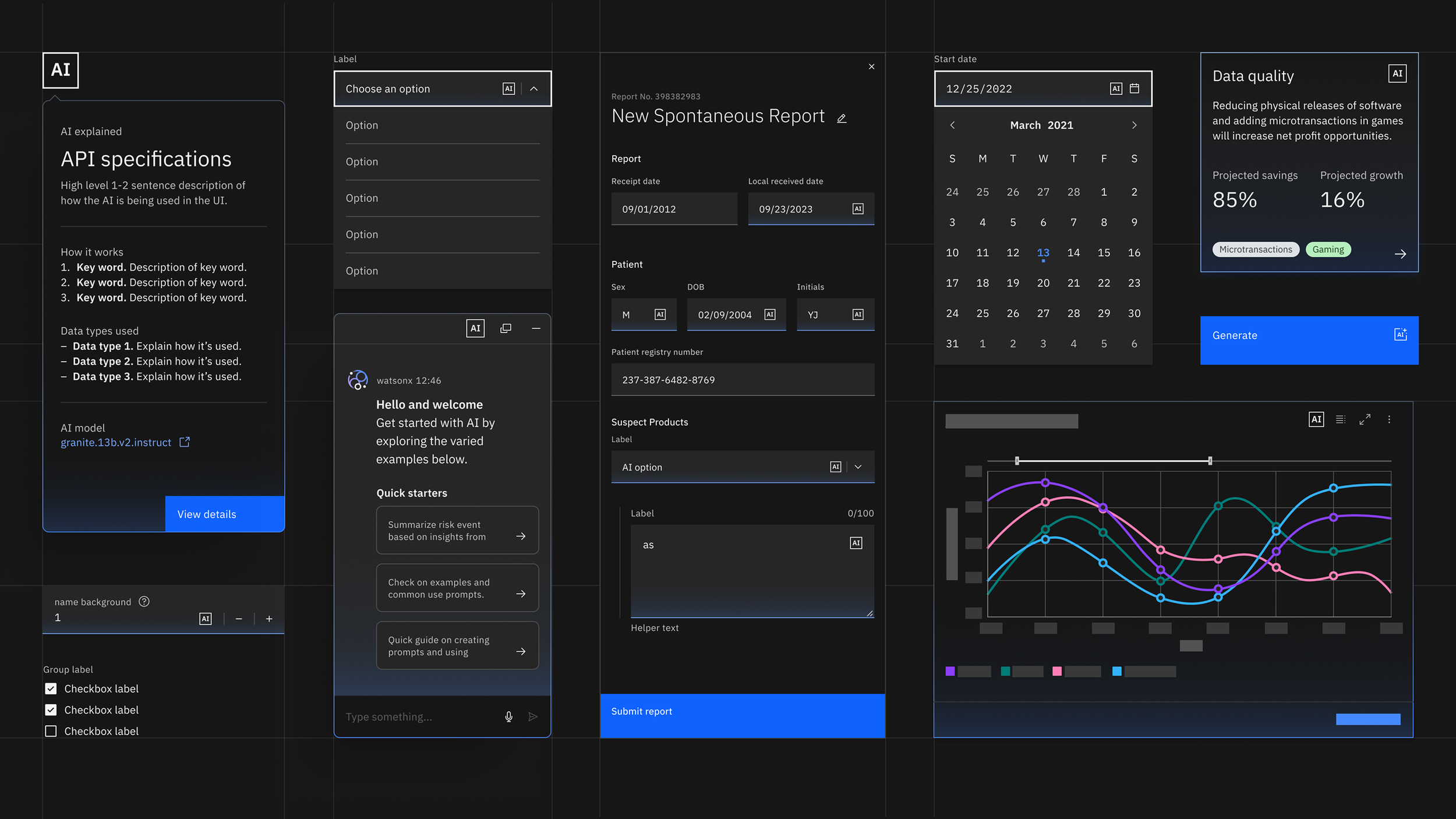
Task: Open the calendar icon in Start date field
Action: coord(1135,89)
